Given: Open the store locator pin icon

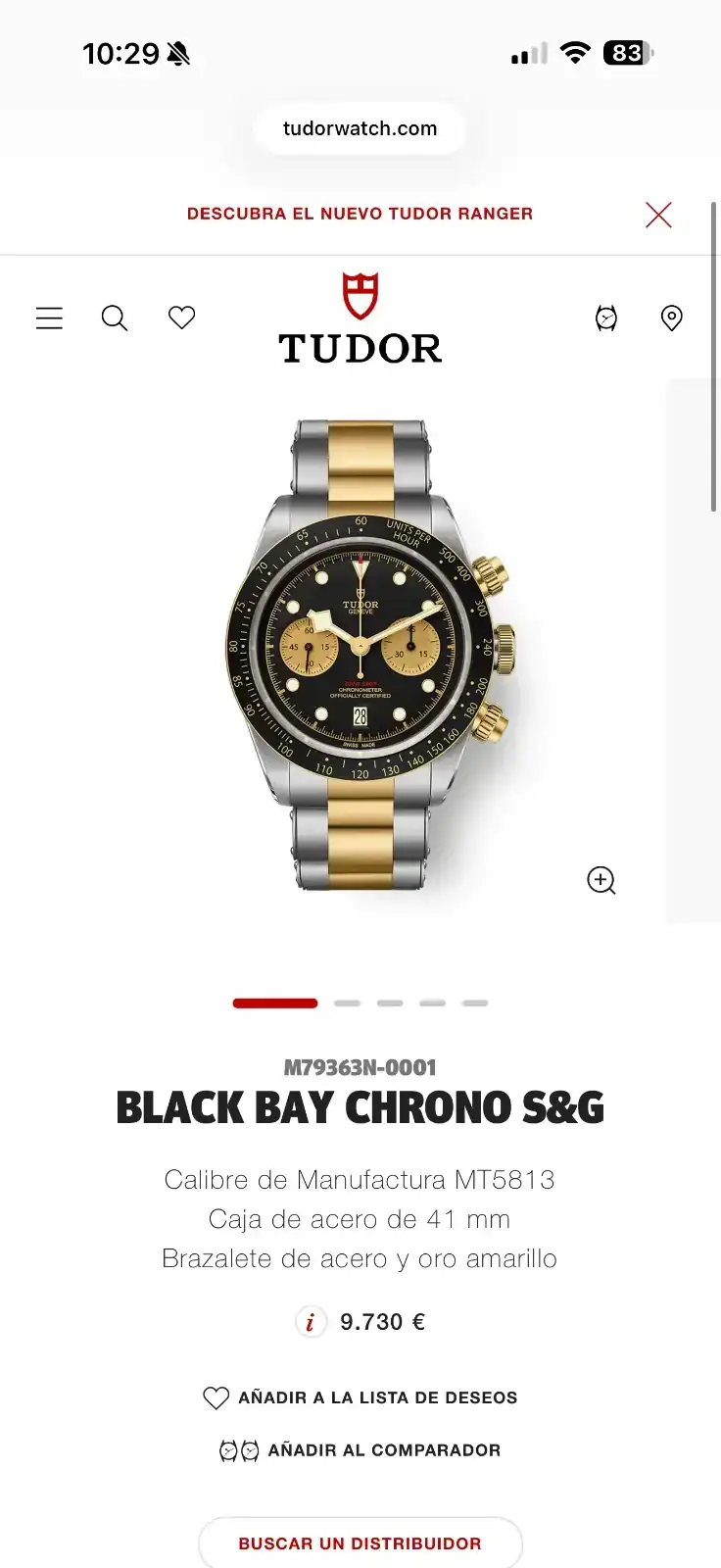Looking at the screenshot, I should [x=672, y=318].
